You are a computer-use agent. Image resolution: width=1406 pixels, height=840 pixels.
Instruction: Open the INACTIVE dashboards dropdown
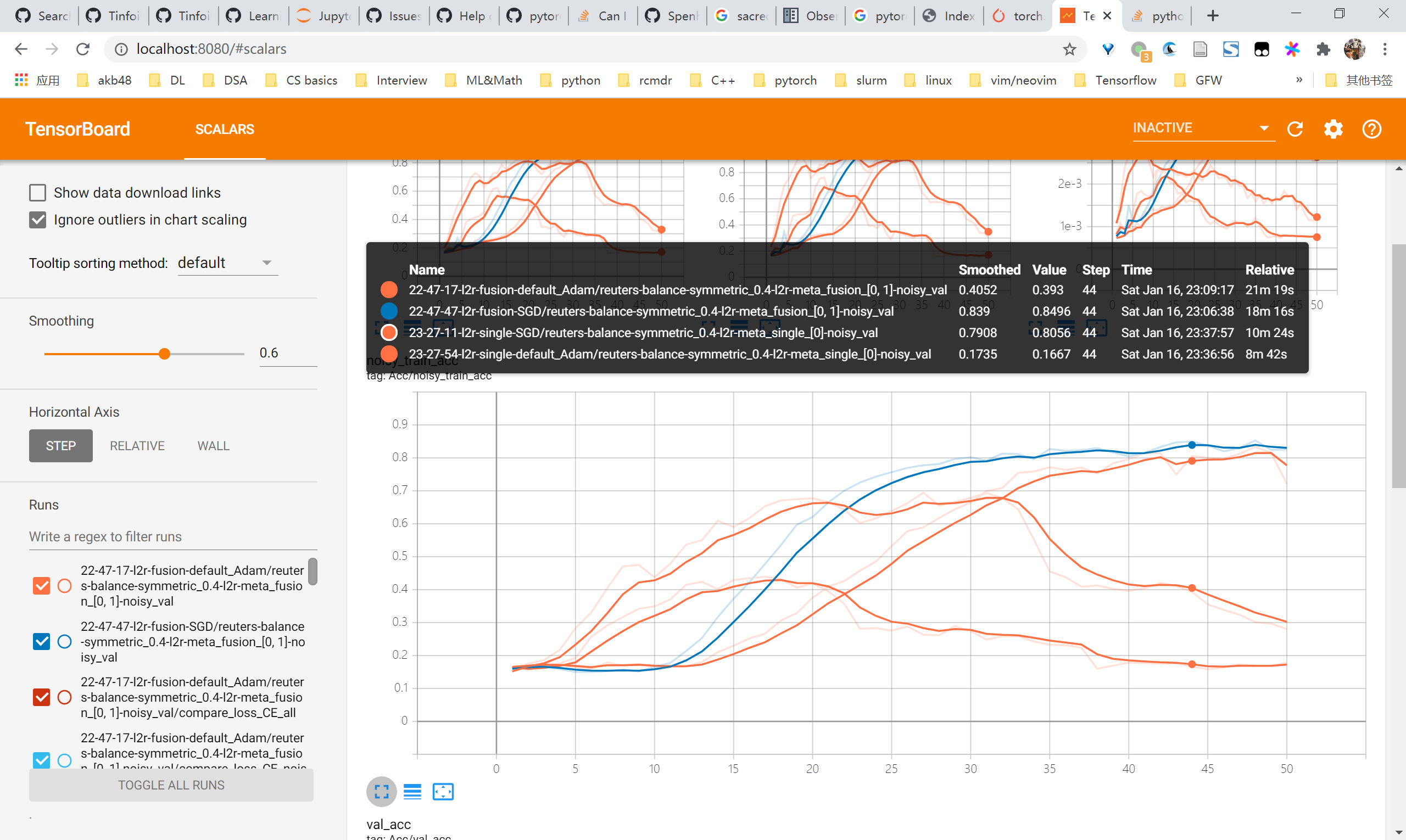1203,128
